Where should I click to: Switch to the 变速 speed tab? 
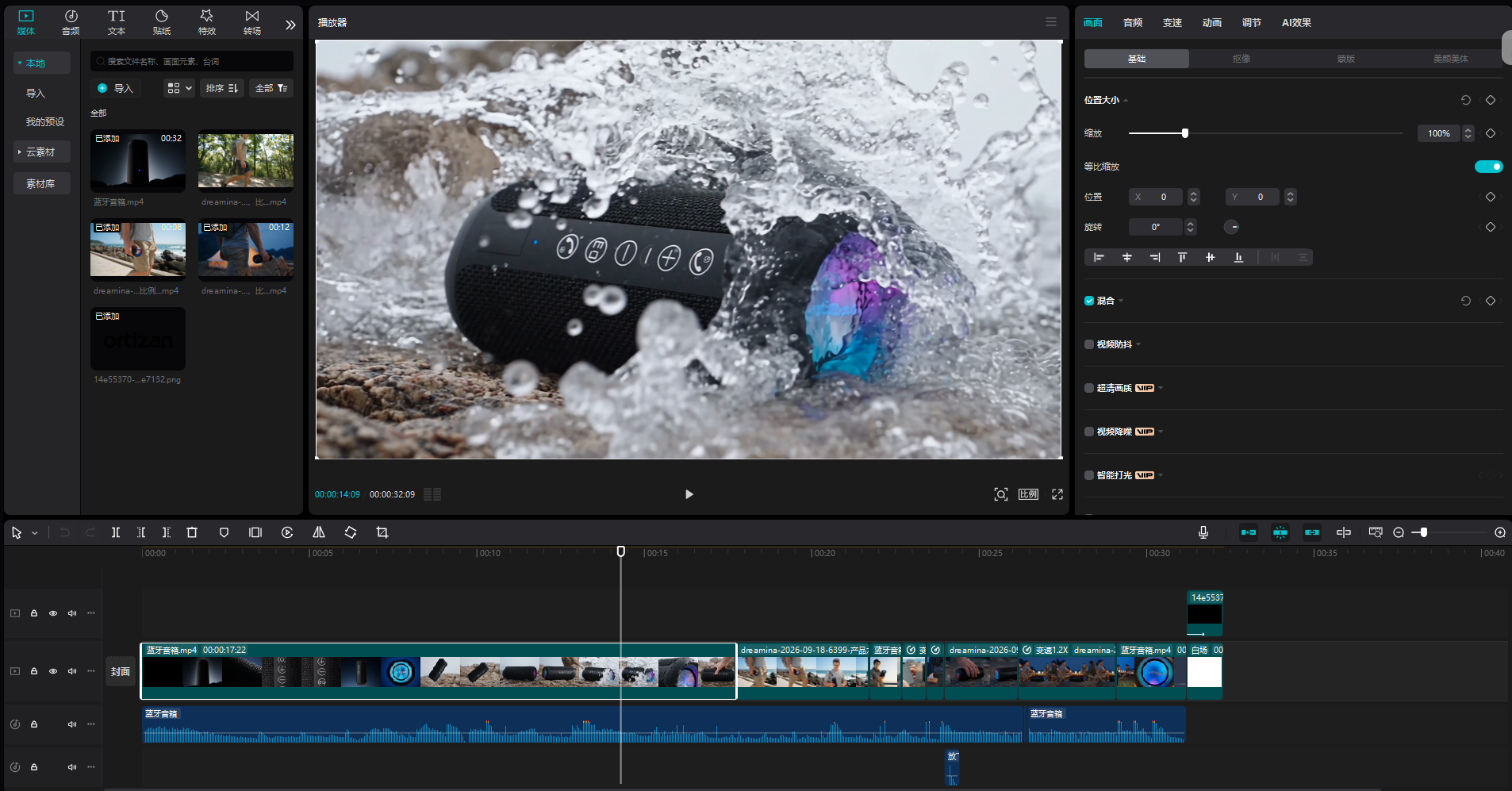(1172, 23)
